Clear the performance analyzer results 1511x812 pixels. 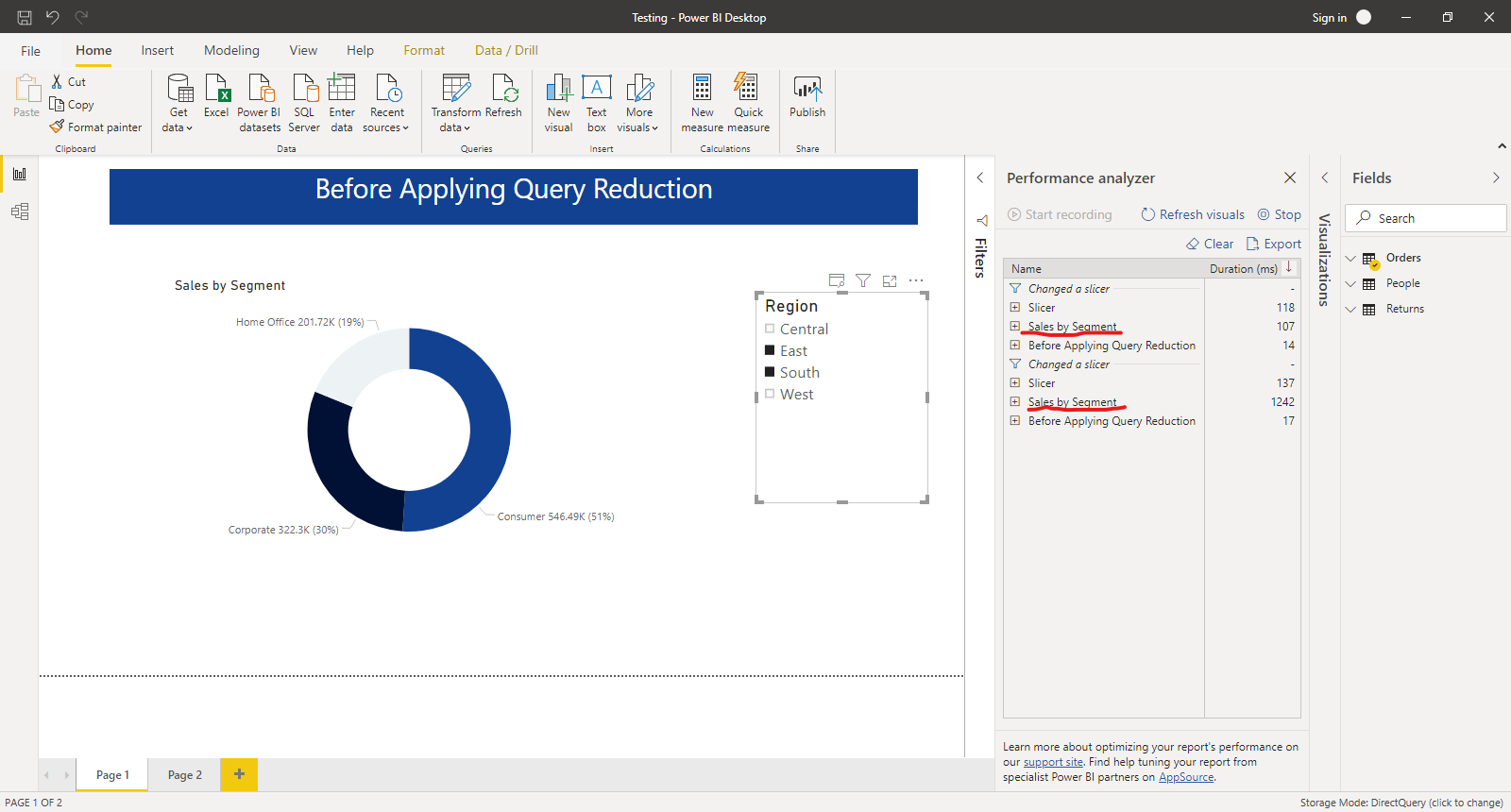pos(1210,244)
